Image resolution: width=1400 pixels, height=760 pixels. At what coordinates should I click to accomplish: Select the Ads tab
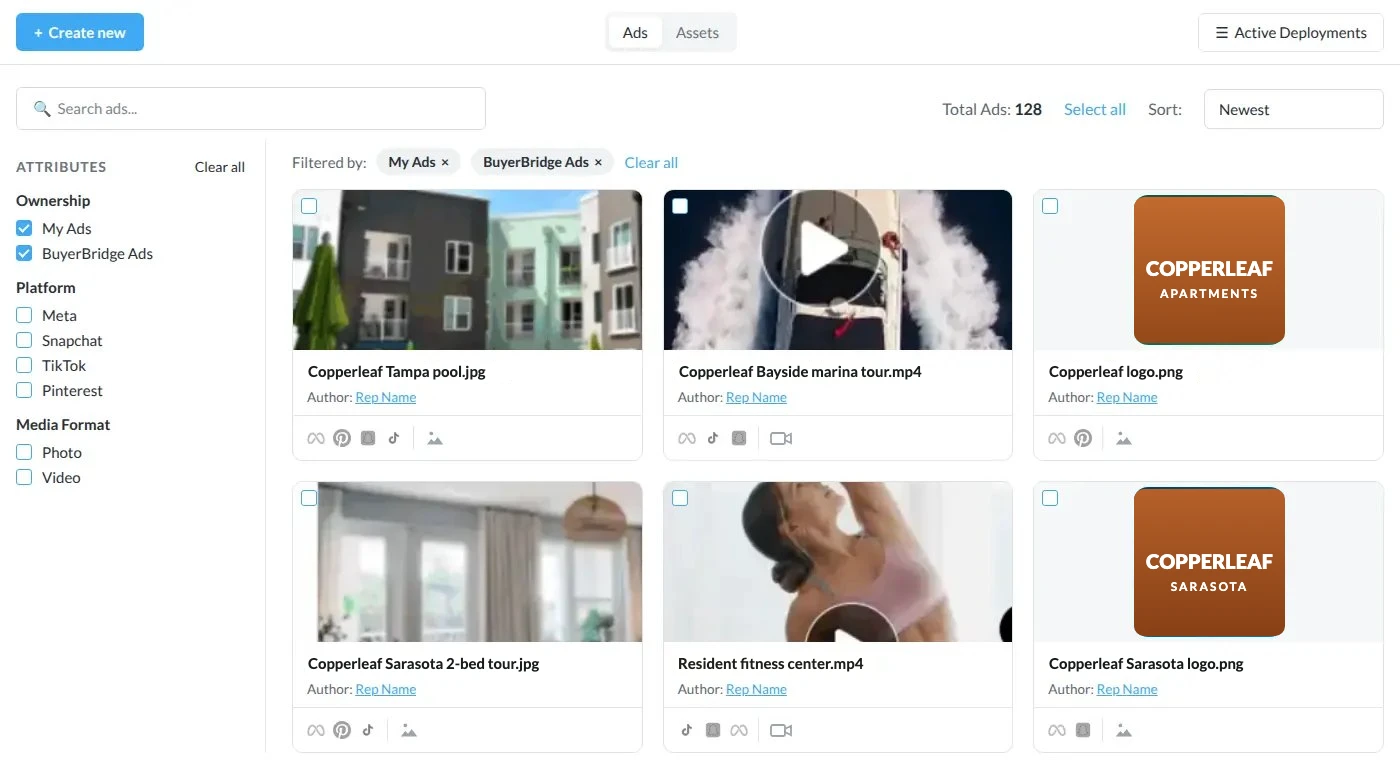pos(635,32)
